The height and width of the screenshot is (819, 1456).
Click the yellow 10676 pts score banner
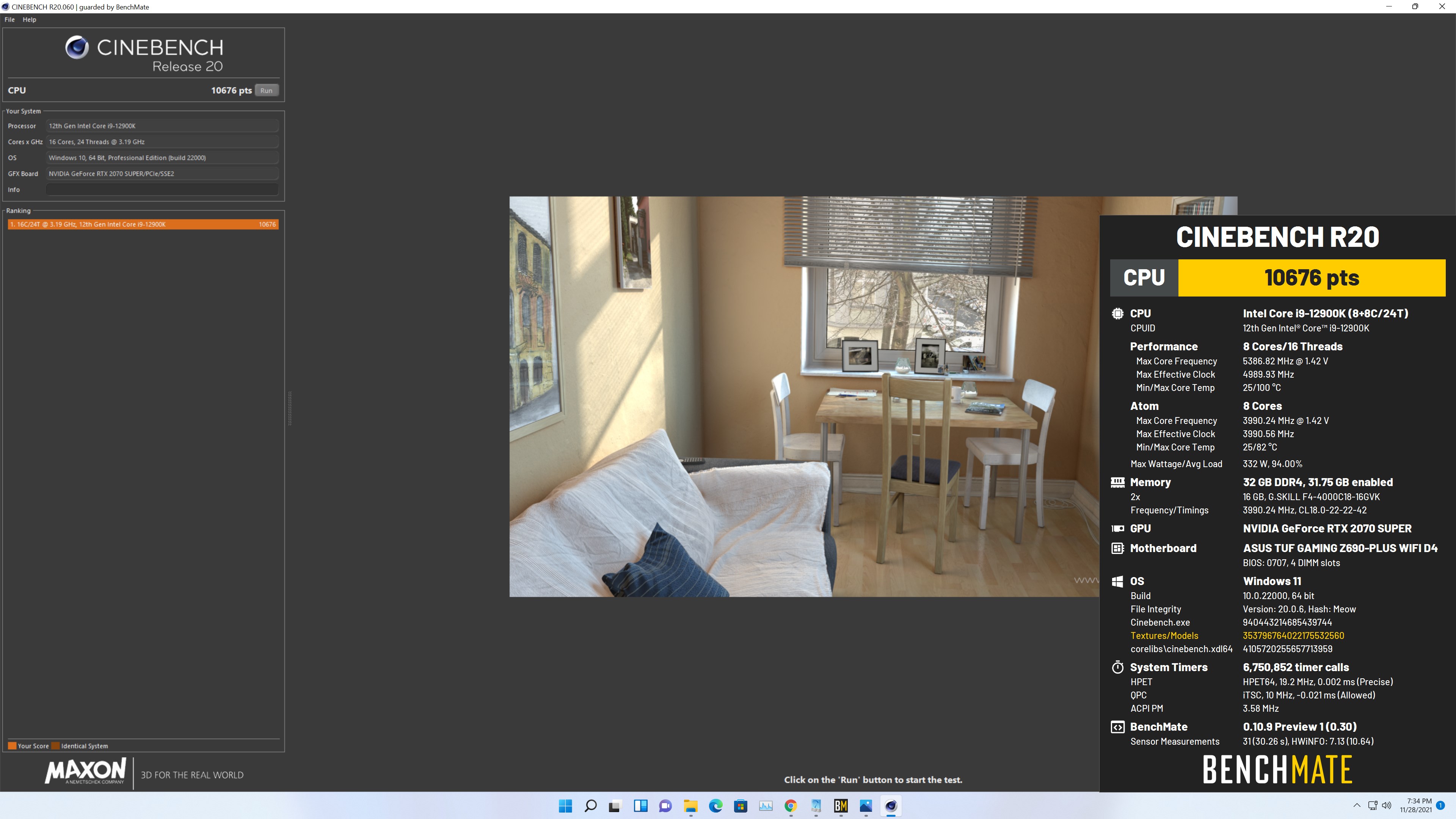[1311, 278]
